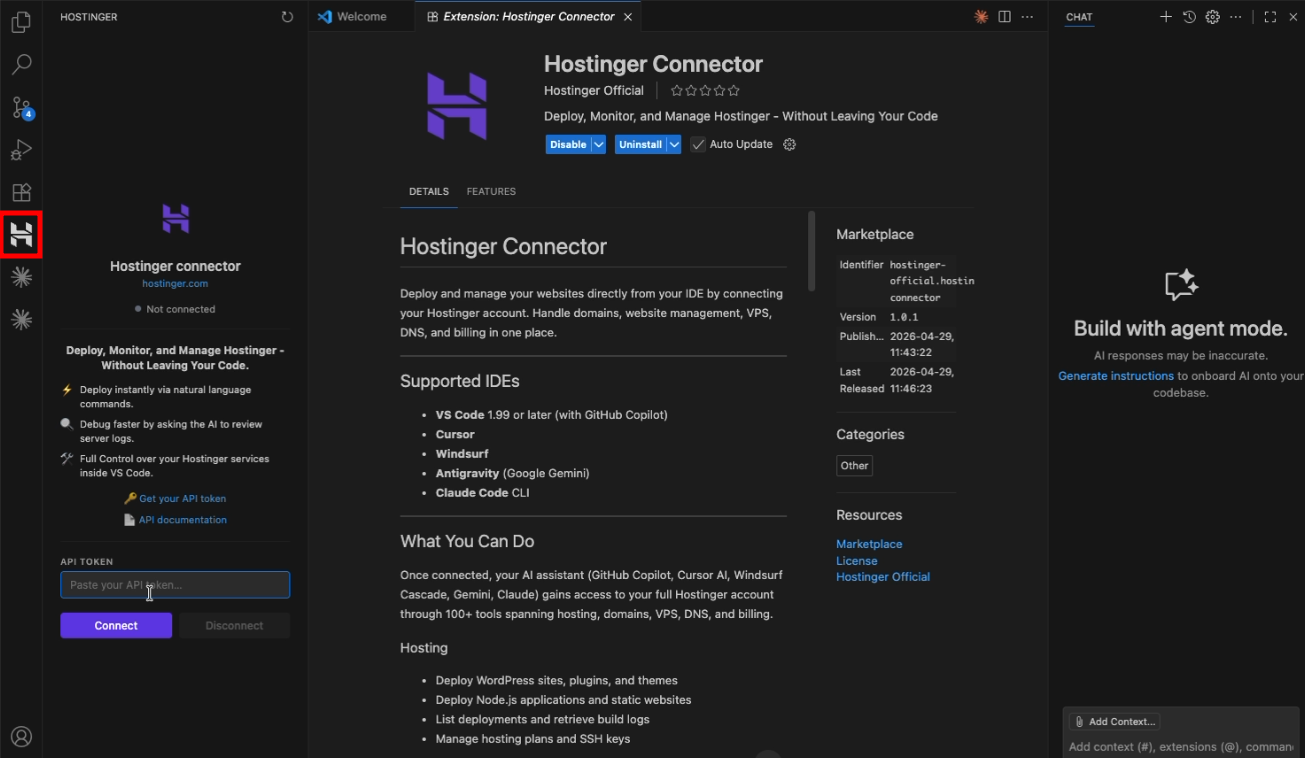This screenshot has width=1305, height=758.
Task: Refresh the Hostinger sidebar panel
Action: tap(287, 17)
